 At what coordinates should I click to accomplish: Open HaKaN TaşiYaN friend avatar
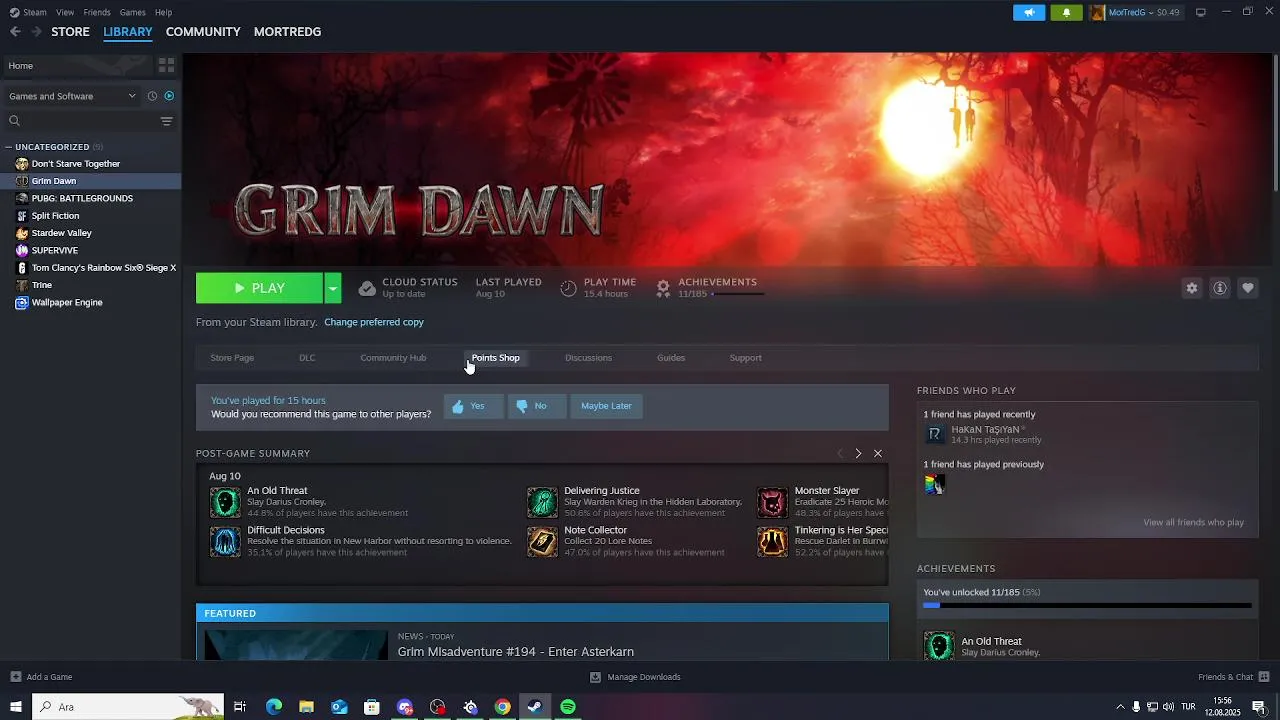point(935,434)
